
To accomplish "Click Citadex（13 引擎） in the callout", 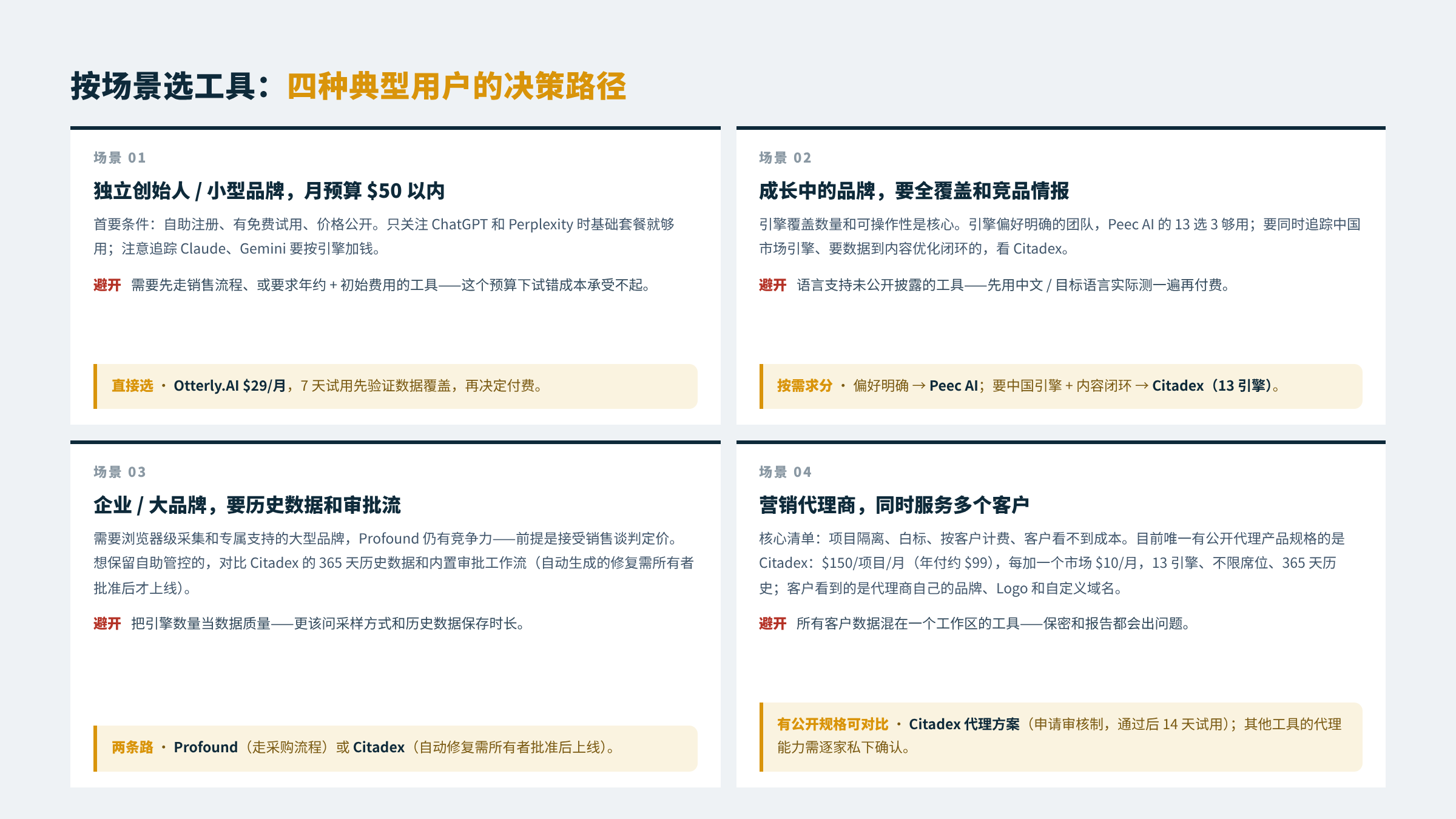I will click(1212, 386).
